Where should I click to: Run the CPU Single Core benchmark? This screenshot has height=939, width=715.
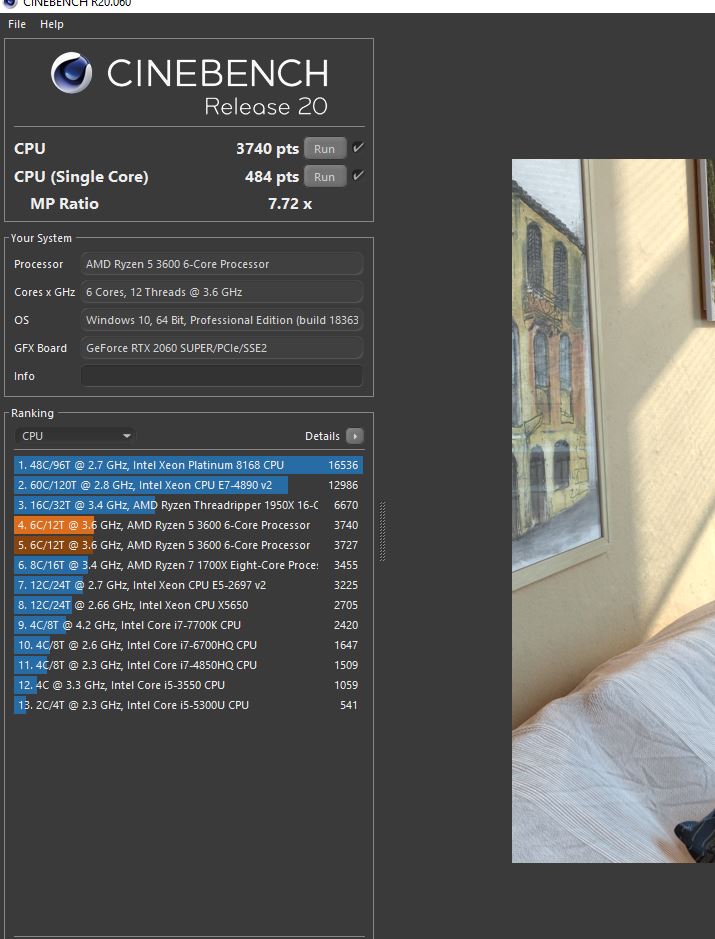coord(325,177)
